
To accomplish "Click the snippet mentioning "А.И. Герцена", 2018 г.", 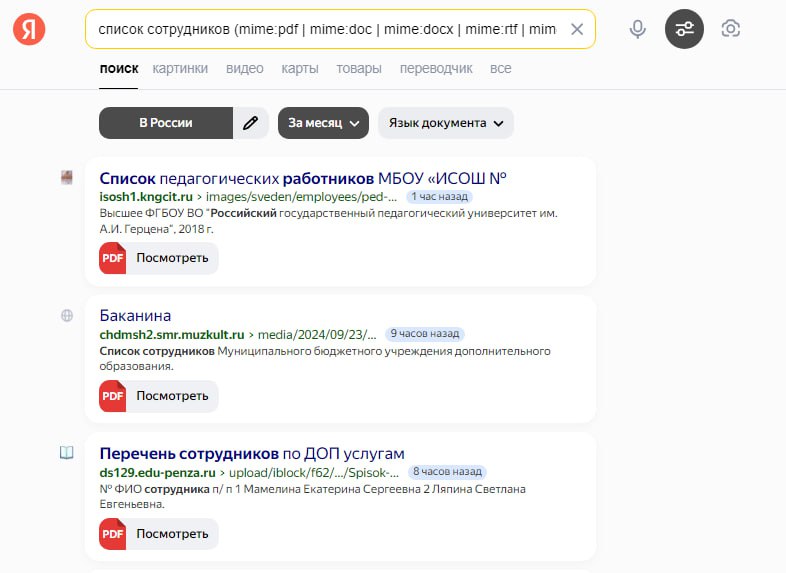I will pos(328,221).
